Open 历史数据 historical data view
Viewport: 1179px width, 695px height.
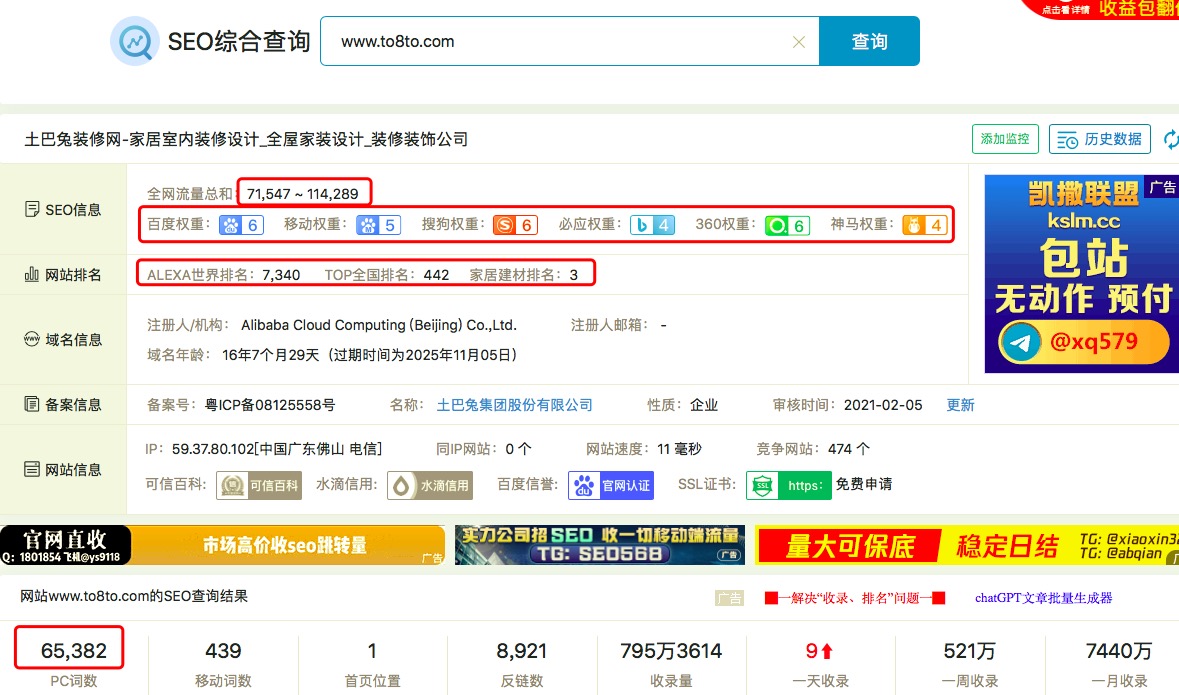[x=1100, y=139]
